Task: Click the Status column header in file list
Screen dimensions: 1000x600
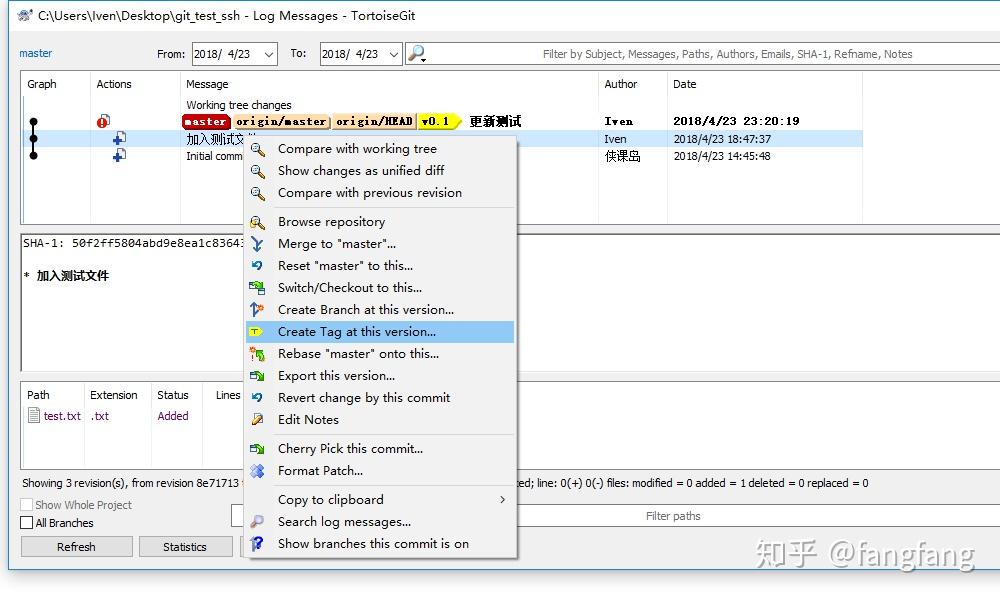Action: (173, 395)
